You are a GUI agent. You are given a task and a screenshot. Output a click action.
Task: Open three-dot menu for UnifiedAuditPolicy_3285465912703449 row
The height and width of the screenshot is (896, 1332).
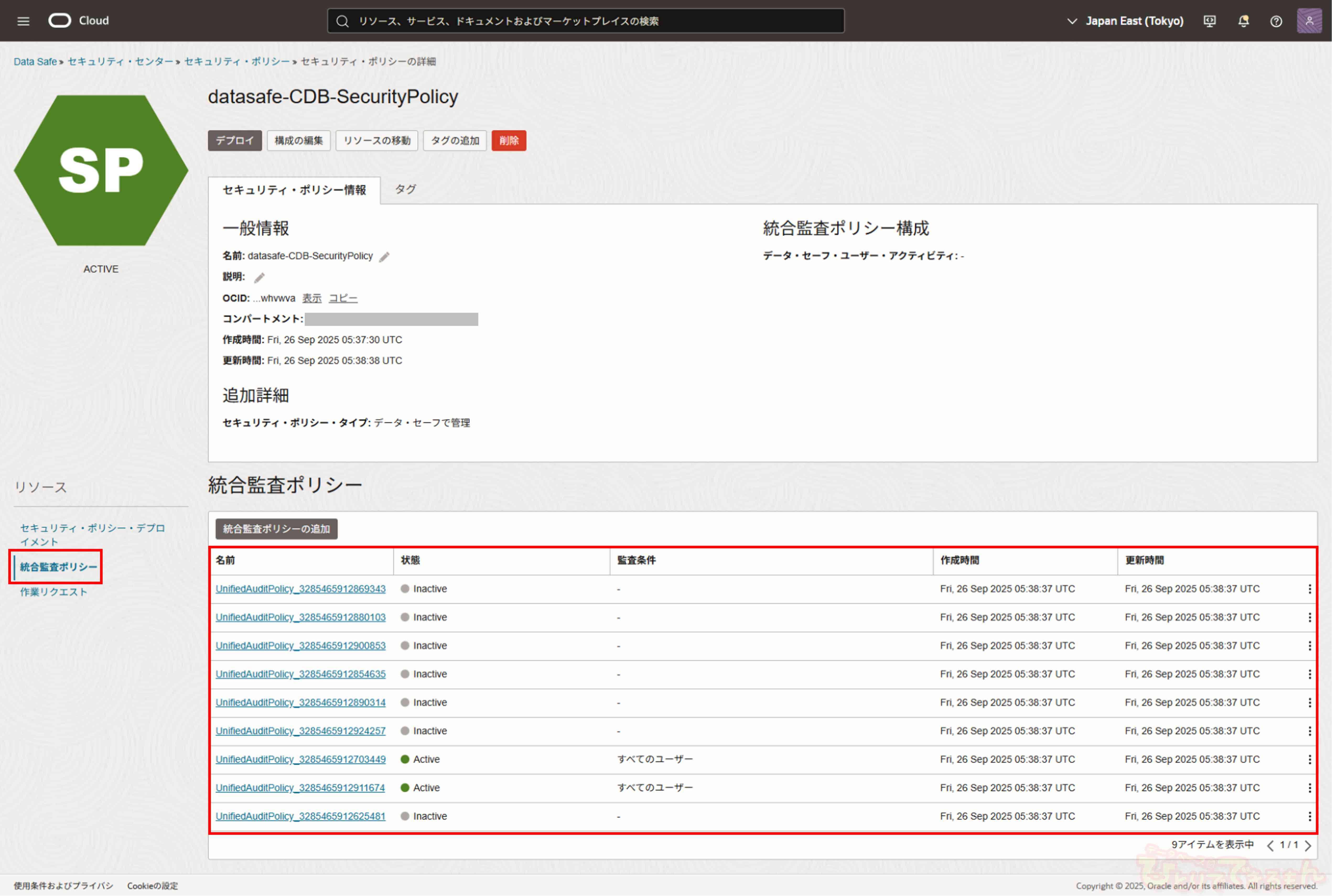click(x=1309, y=759)
